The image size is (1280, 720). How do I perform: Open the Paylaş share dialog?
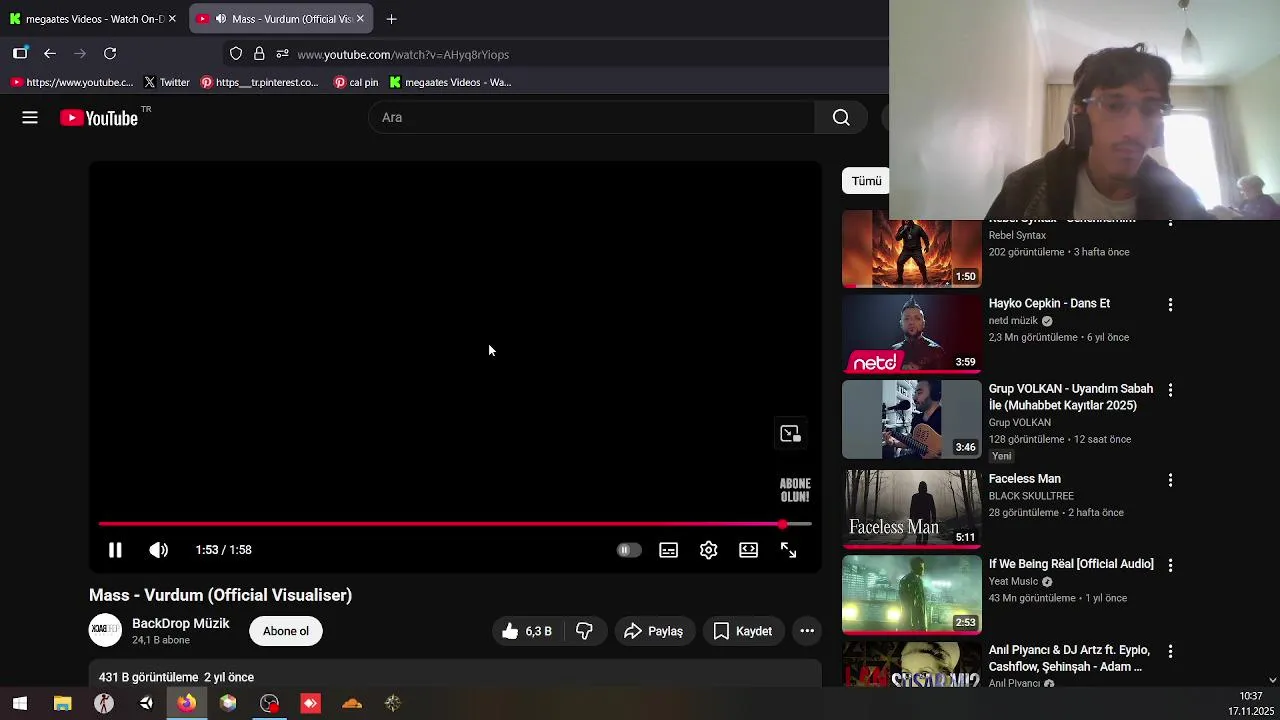point(654,631)
